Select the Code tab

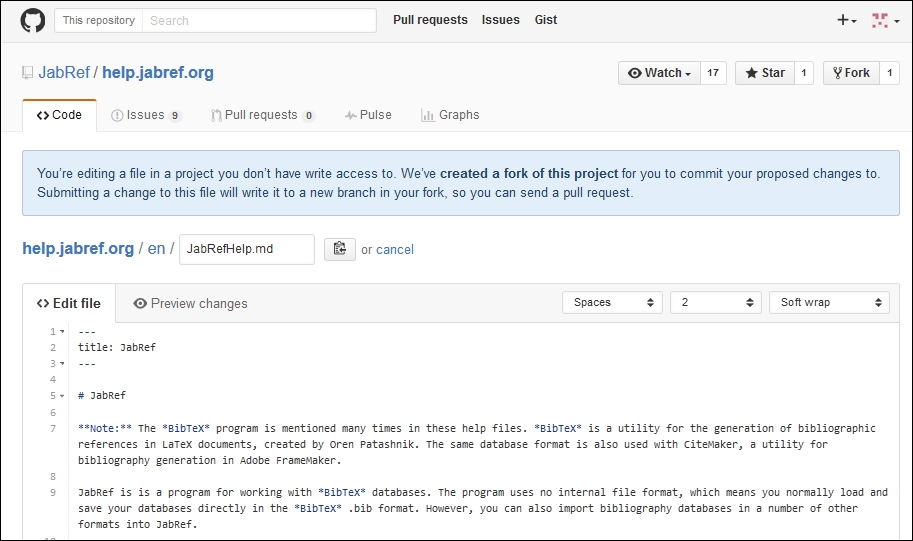(x=59, y=115)
